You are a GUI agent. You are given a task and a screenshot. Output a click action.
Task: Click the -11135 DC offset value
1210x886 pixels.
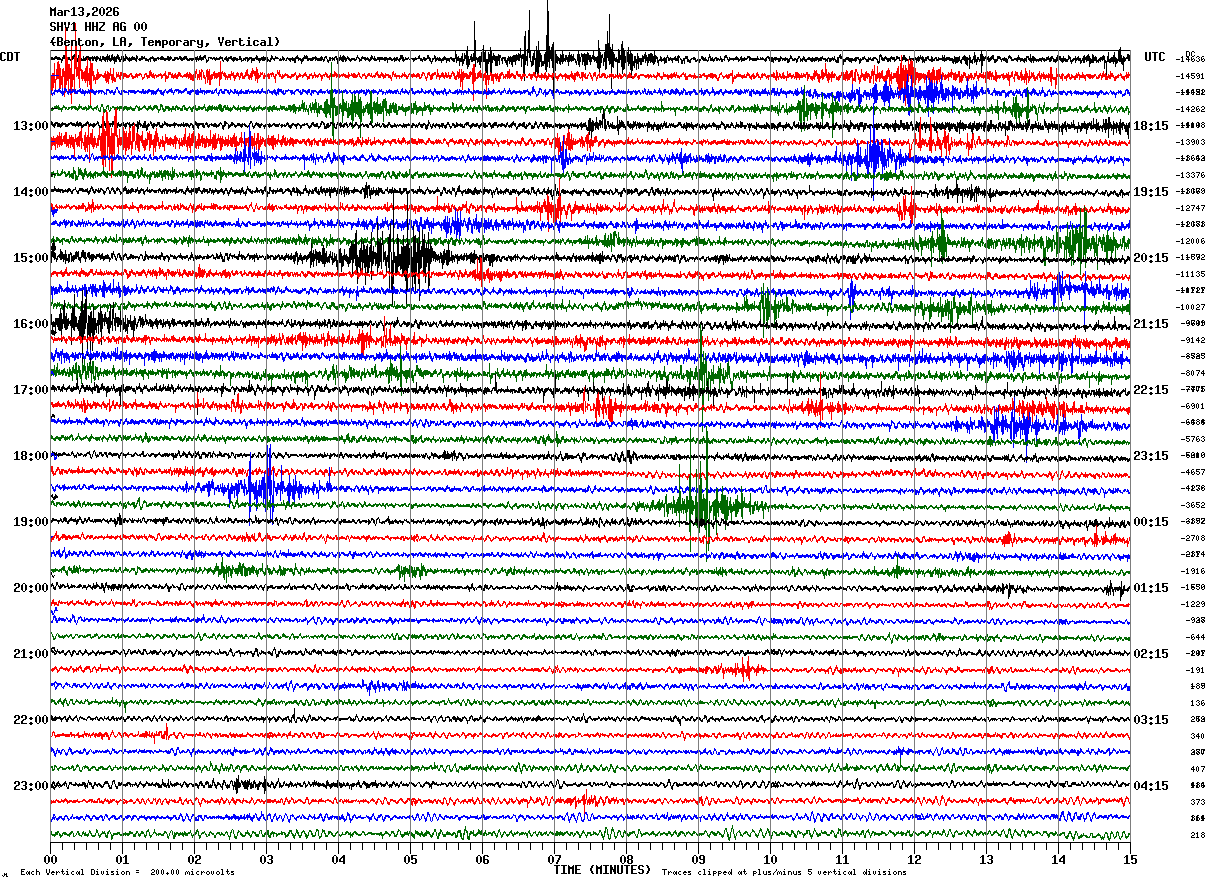tap(1190, 274)
